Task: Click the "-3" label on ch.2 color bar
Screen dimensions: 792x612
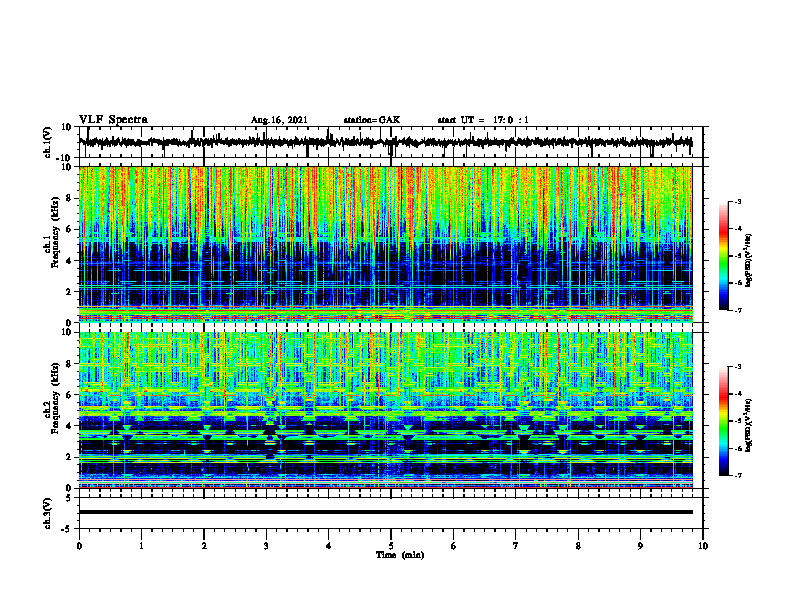Action: [x=737, y=367]
